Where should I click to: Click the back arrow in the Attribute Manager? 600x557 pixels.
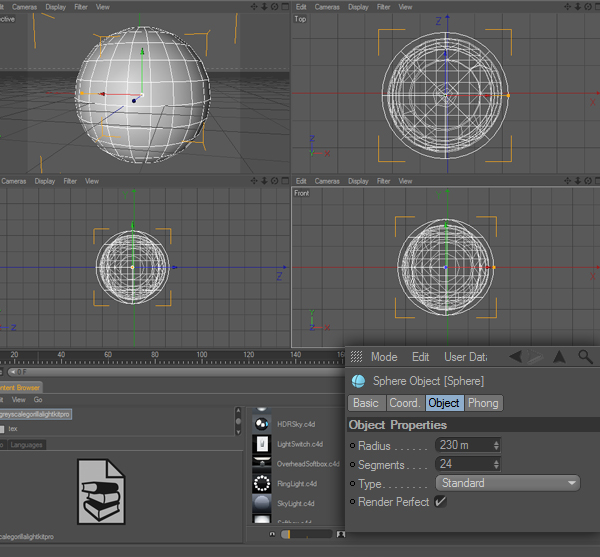[515, 357]
